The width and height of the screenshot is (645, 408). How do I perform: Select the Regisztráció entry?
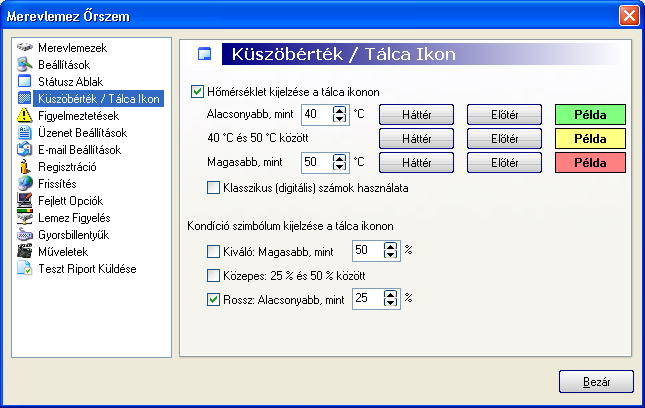[67, 167]
